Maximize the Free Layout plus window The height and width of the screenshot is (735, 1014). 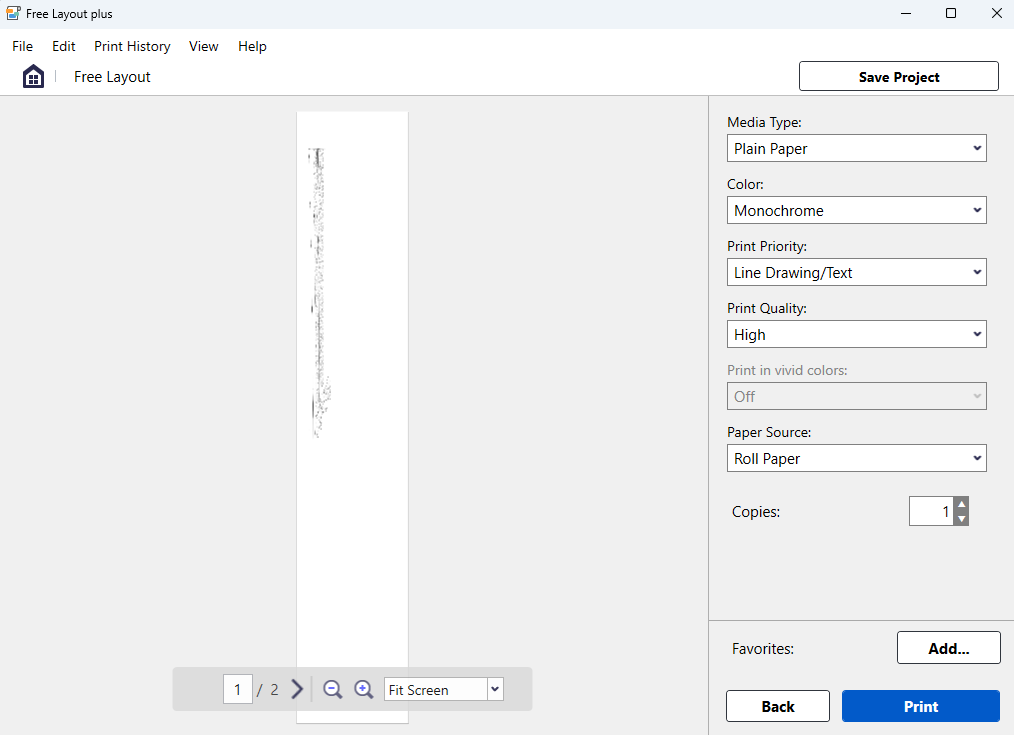(x=951, y=14)
